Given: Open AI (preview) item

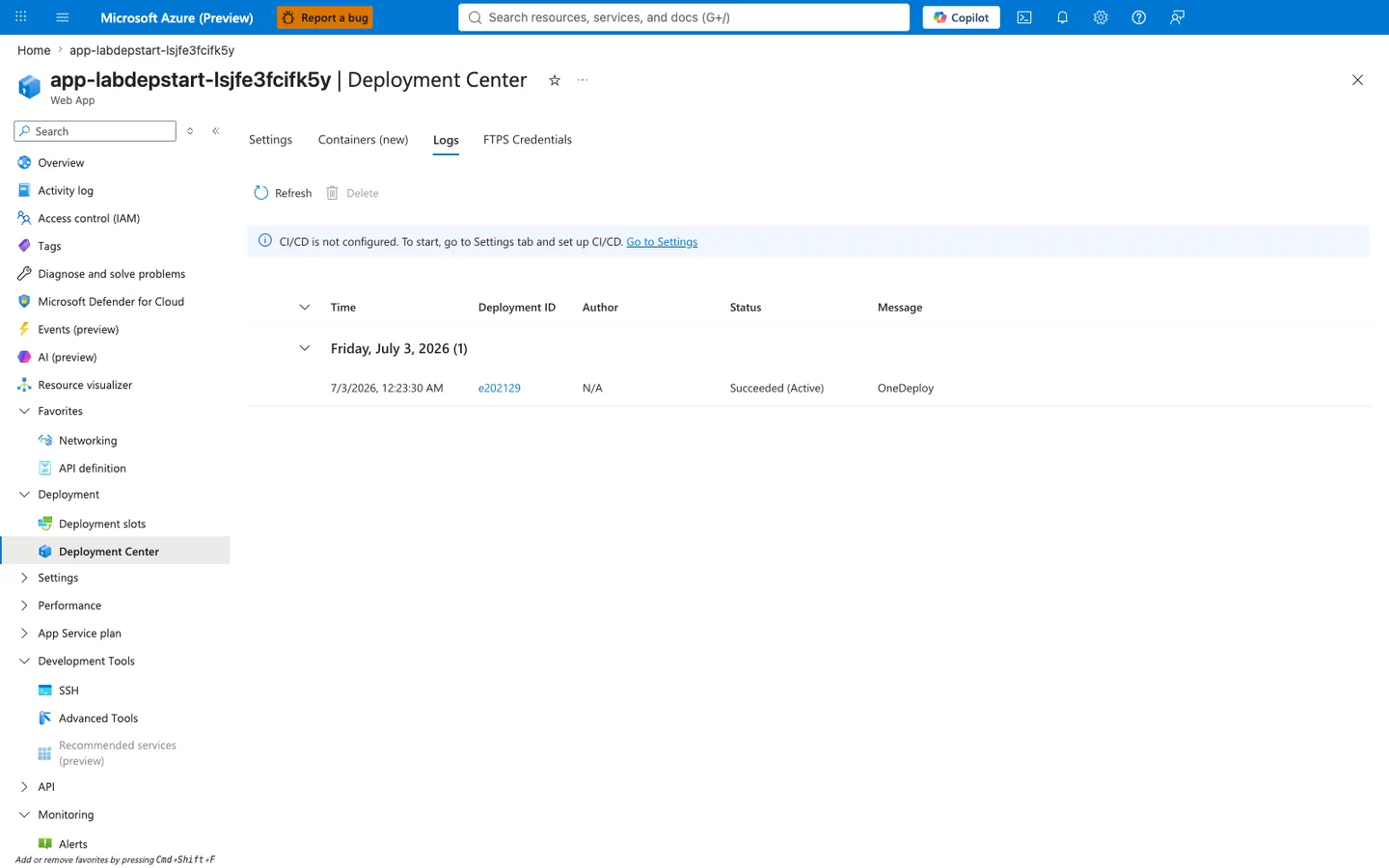Looking at the screenshot, I should [68, 357].
